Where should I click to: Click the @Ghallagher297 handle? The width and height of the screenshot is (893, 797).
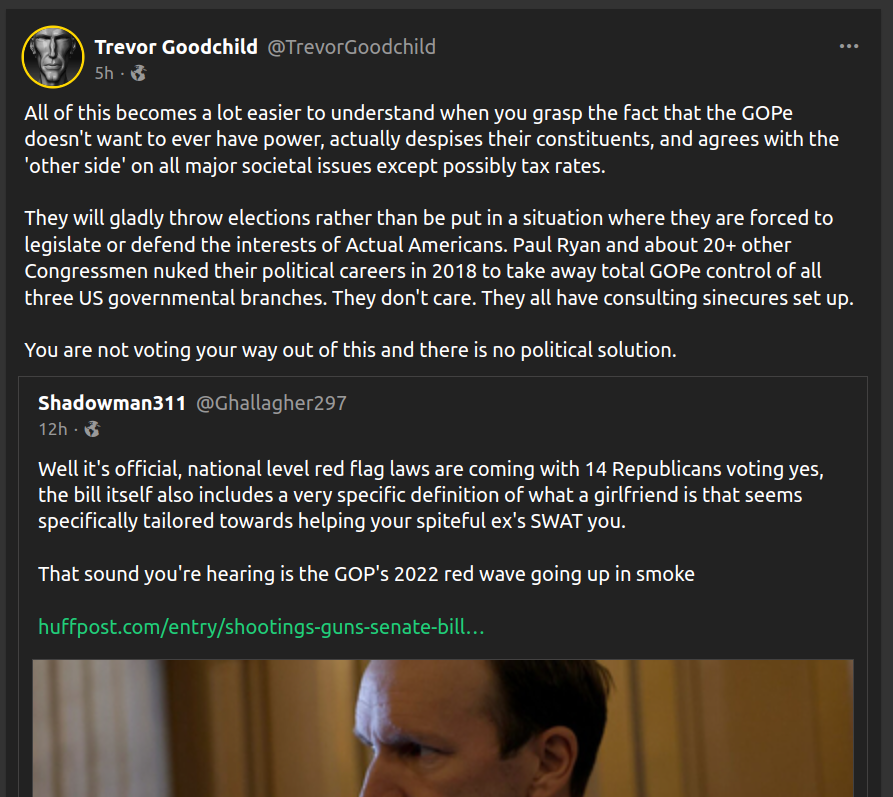pos(271,403)
